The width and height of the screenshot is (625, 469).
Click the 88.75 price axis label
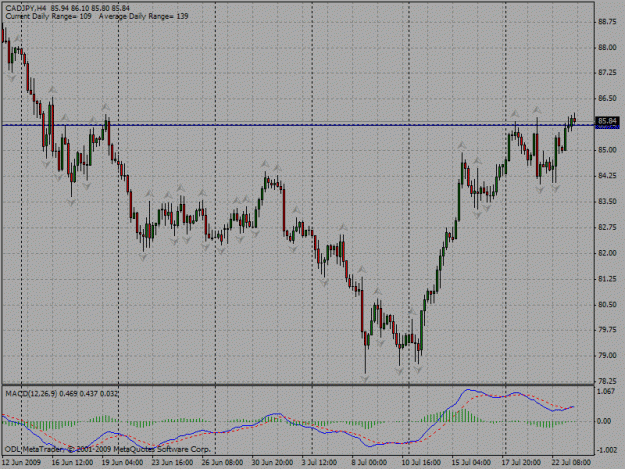(x=607, y=22)
